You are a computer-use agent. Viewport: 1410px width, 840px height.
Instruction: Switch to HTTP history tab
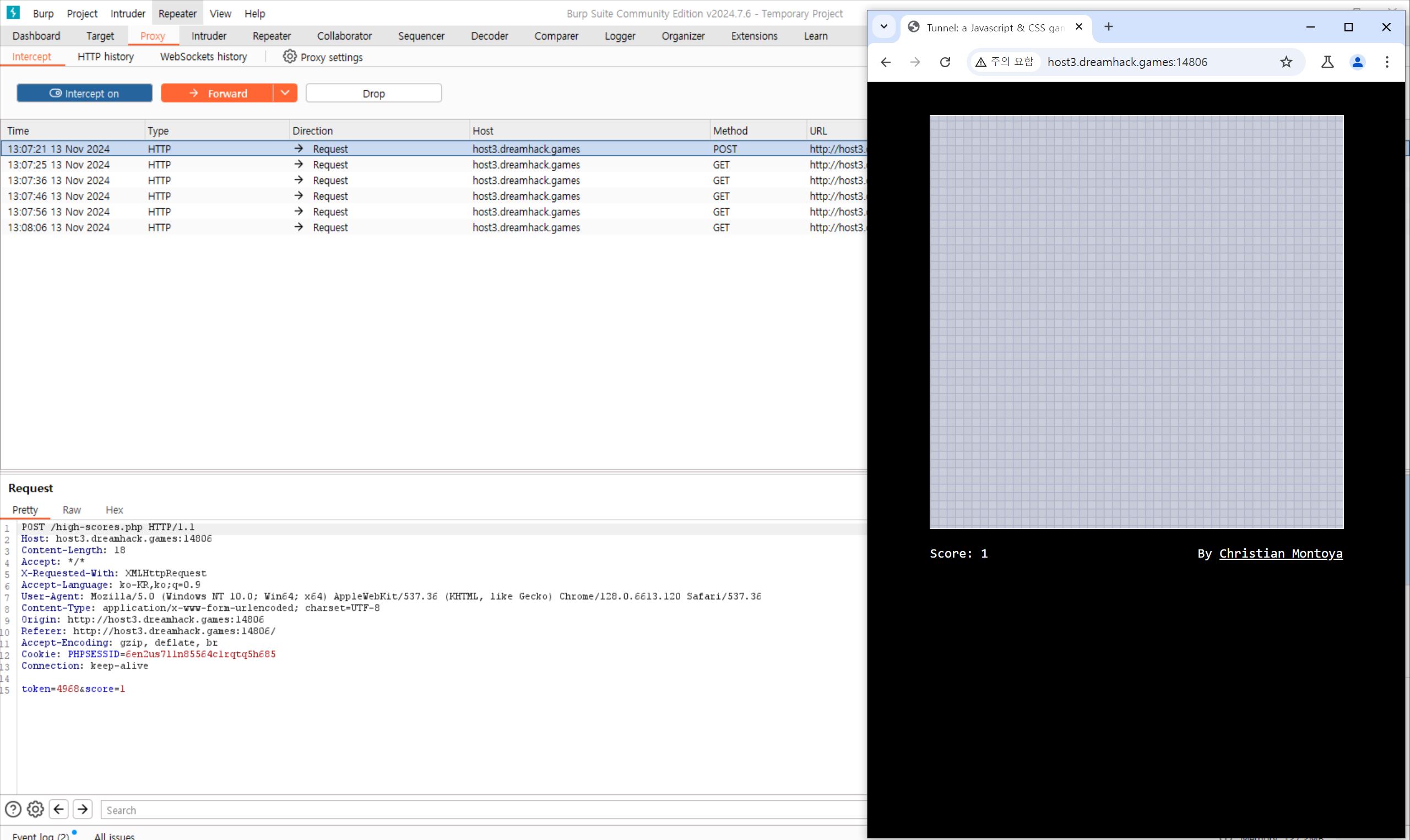click(105, 57)
